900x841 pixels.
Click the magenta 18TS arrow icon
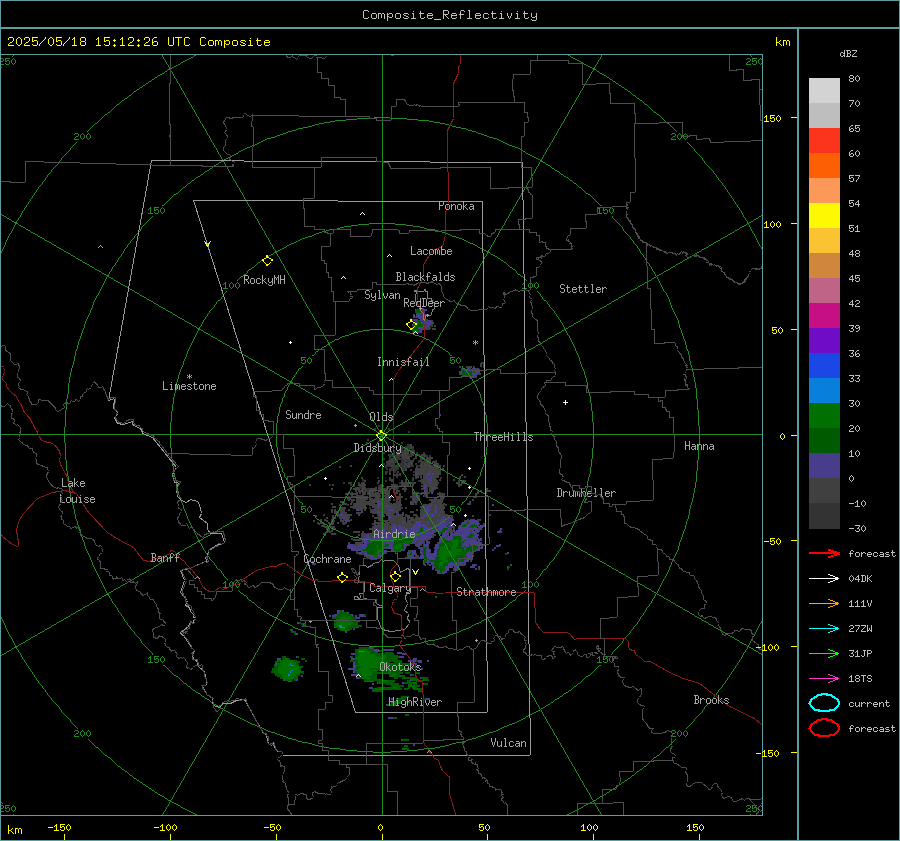[824, 679]
